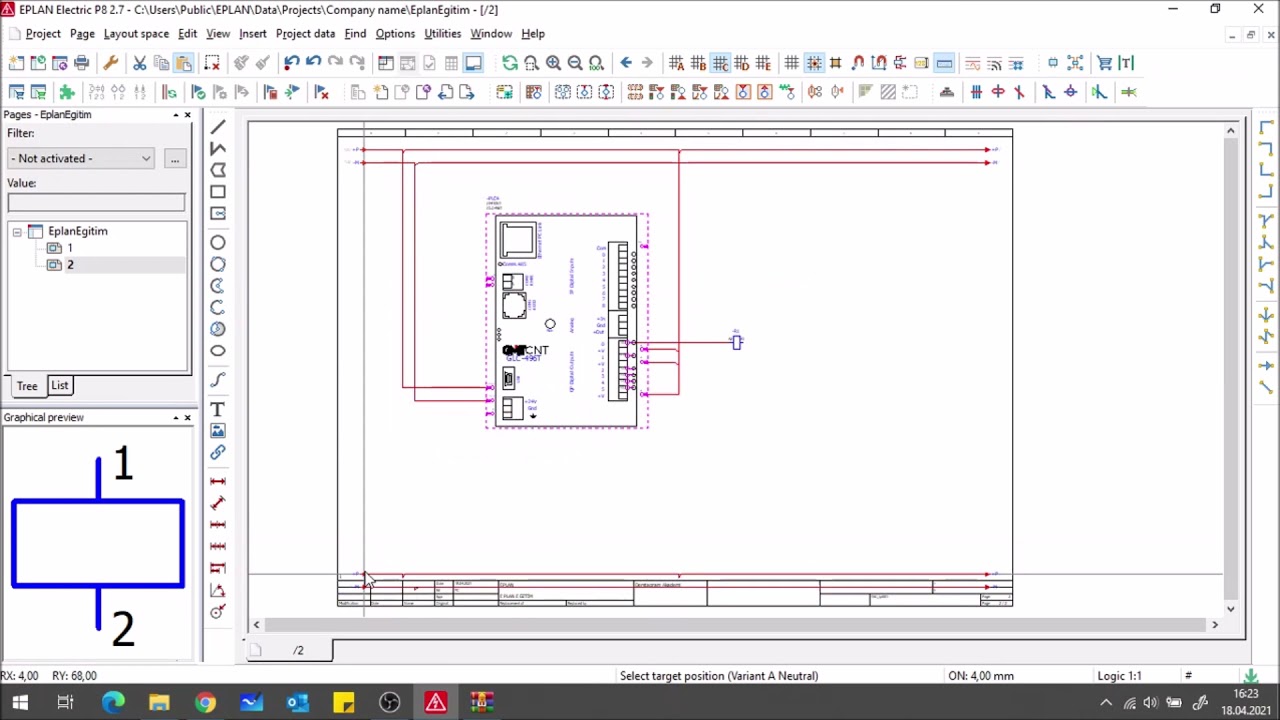Click the Zoom out magnifier icon
The height and width of the screenshot is (720, 1280).
(575, 63)
